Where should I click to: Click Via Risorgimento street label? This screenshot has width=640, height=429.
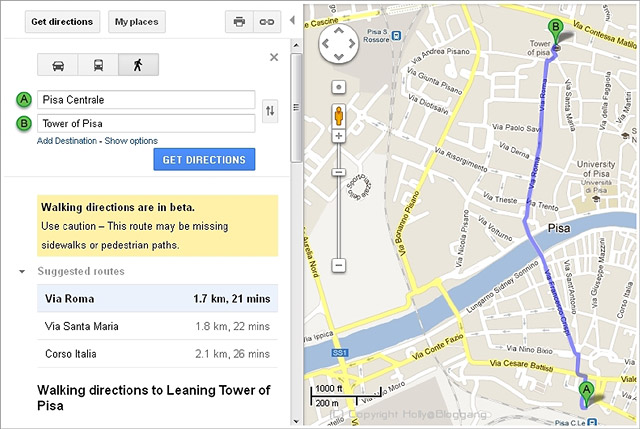(x=460, y=159)
